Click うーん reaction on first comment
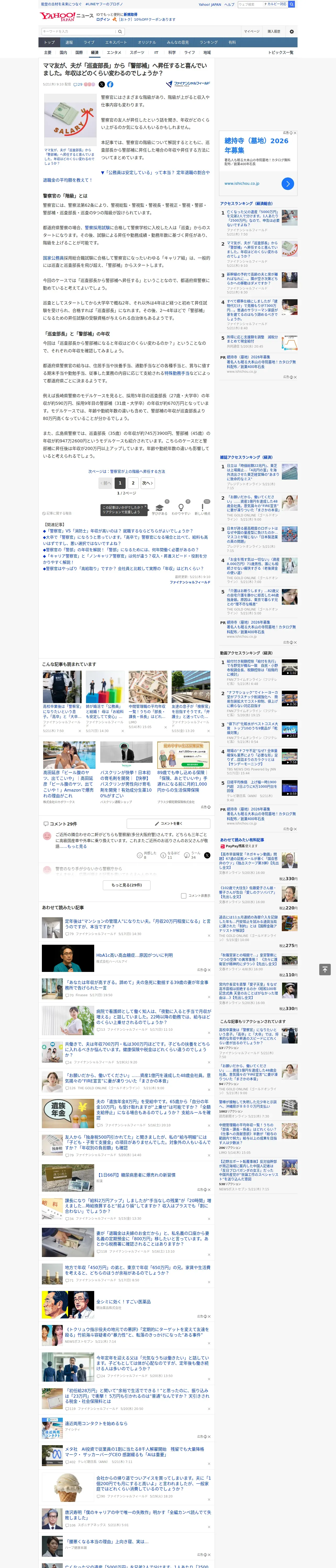Image resolution: width=336 pixels, height=1568 pixels. click(187, 855)
